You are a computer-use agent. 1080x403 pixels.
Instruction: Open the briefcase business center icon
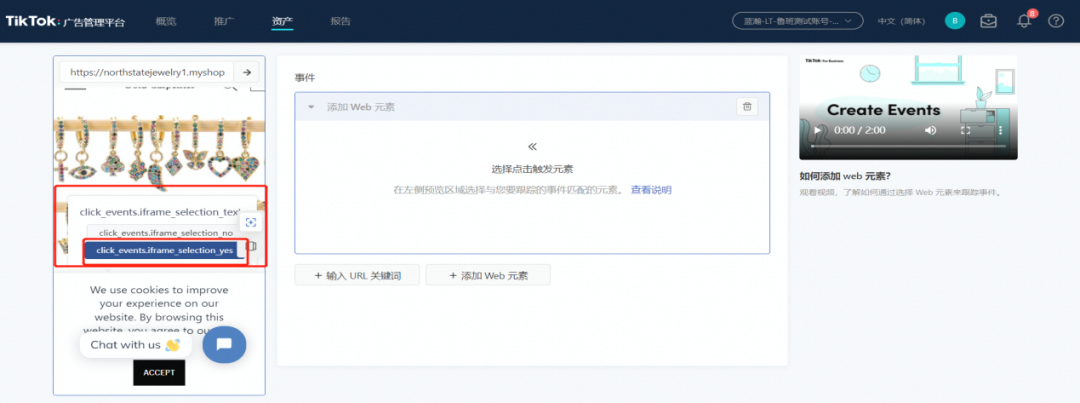988,21
